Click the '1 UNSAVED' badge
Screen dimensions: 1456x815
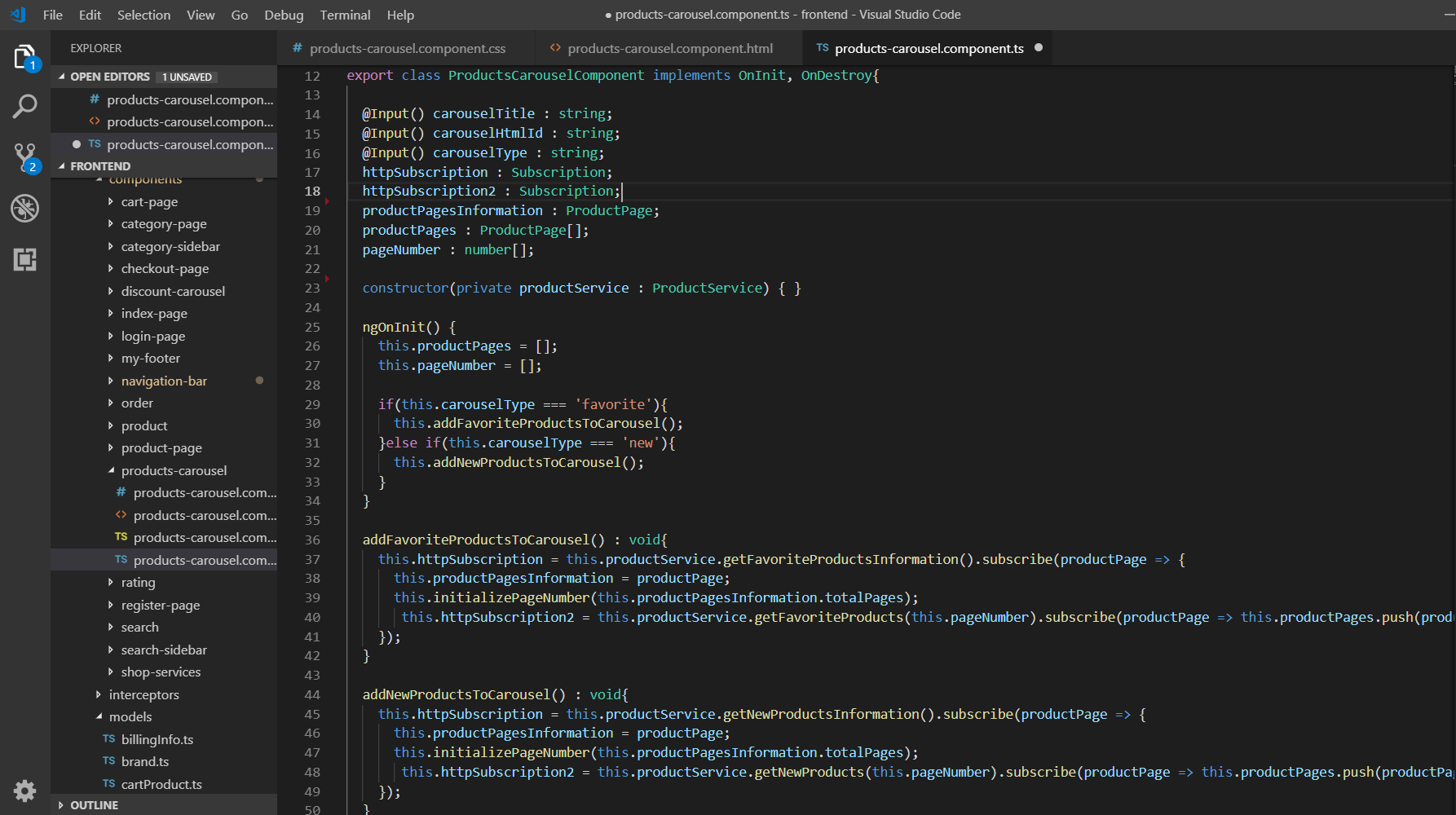(x=187, y=77)
